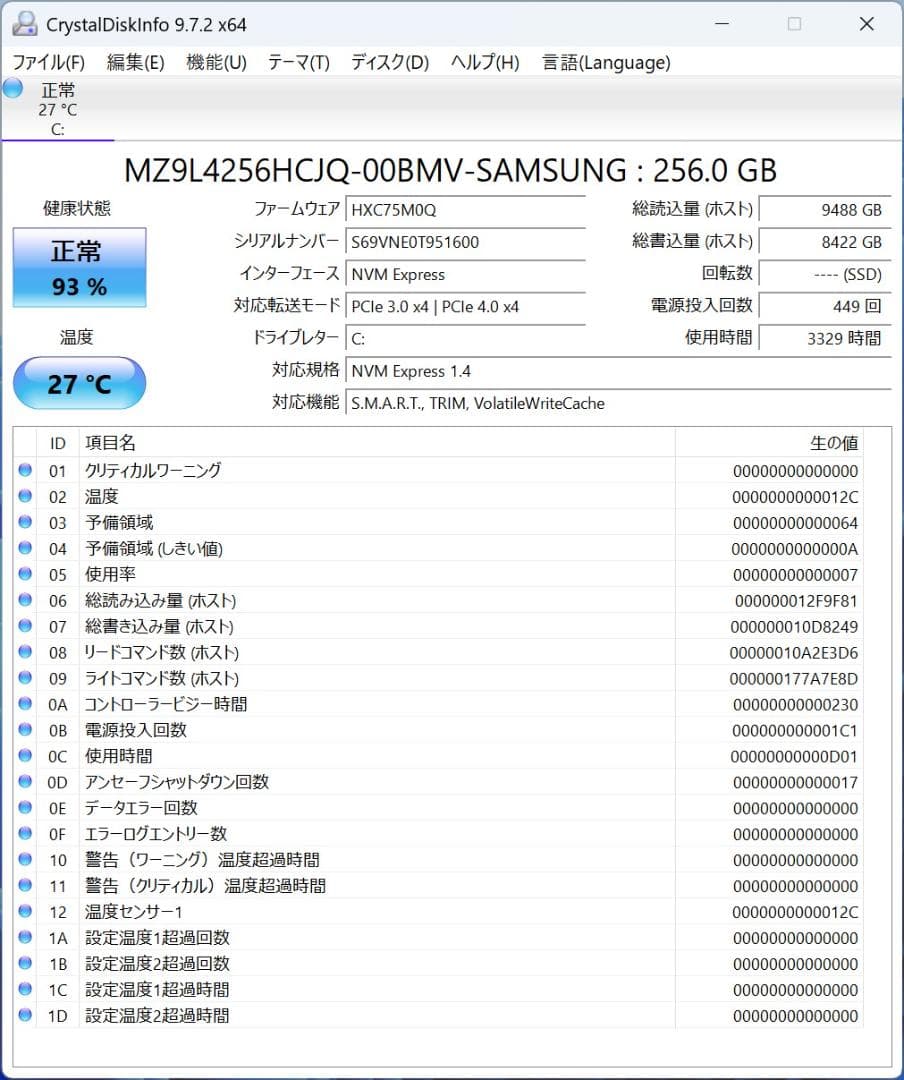904x1080 pixels.
Task: Open the ヘルプ(H) menu
Action: (484, 62)
